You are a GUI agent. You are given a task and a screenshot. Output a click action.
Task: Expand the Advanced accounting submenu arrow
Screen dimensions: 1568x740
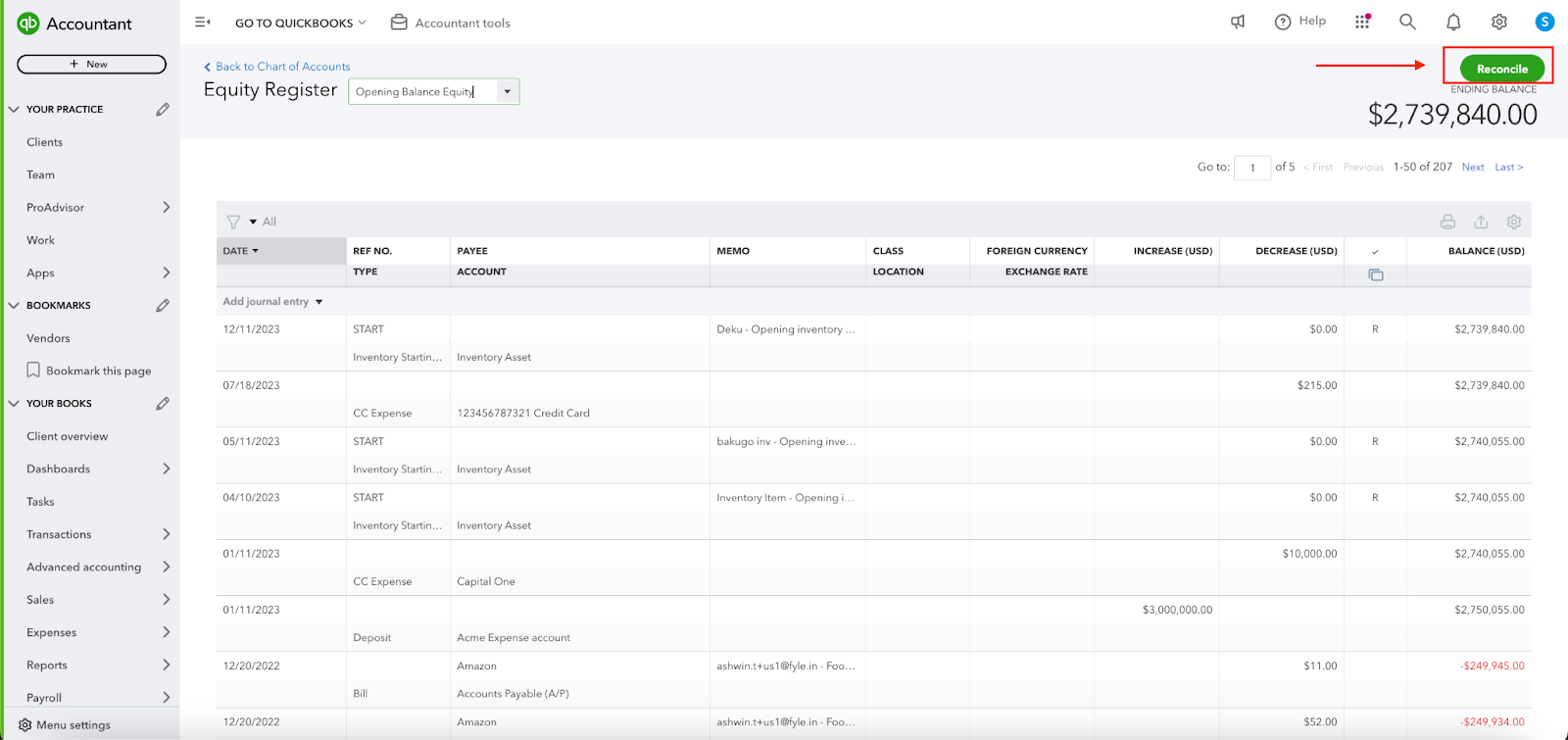pyautogui.click(x=166, y=567)
